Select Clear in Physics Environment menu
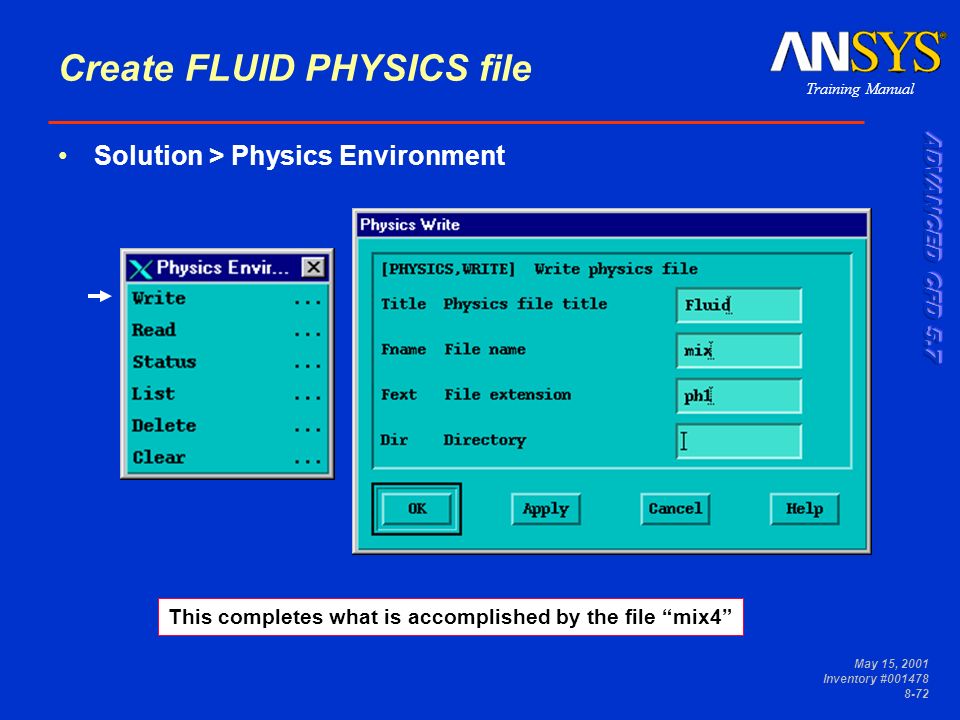The height and width of the screenshot is (720, 960). (x=227, y=458)
